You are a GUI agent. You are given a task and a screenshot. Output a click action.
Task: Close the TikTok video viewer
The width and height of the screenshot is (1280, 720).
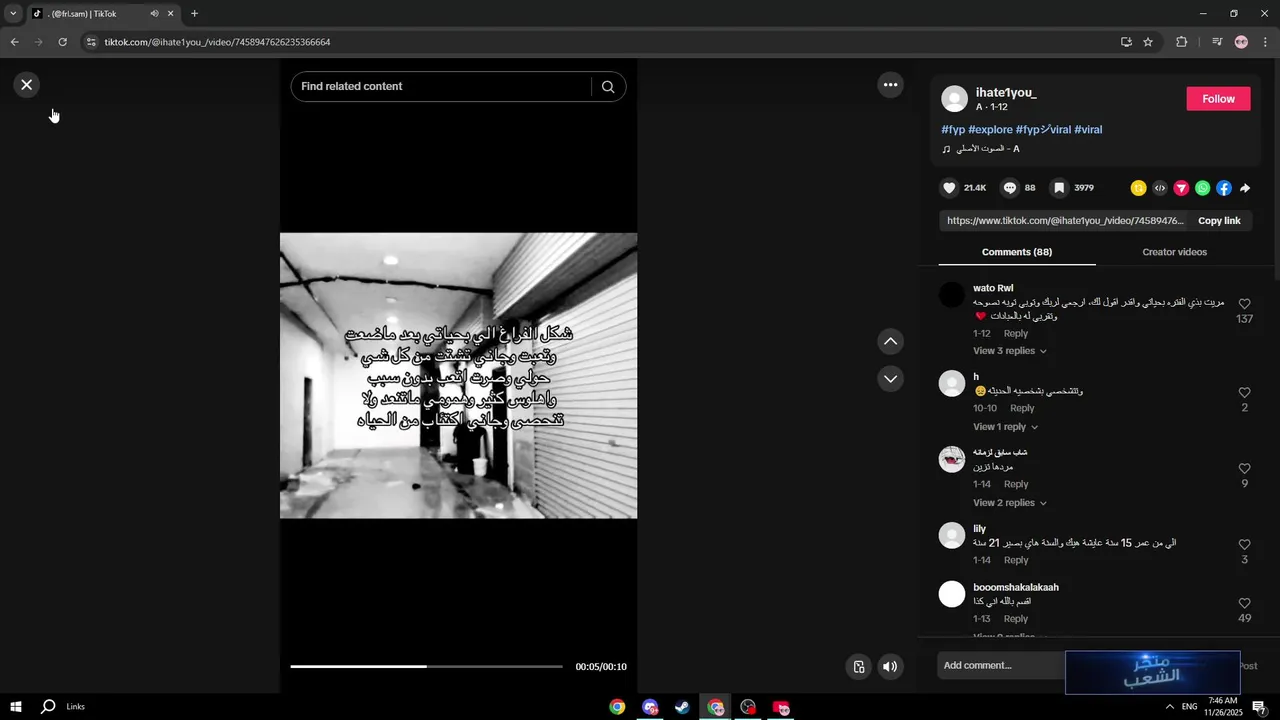(x=27, y=85)
